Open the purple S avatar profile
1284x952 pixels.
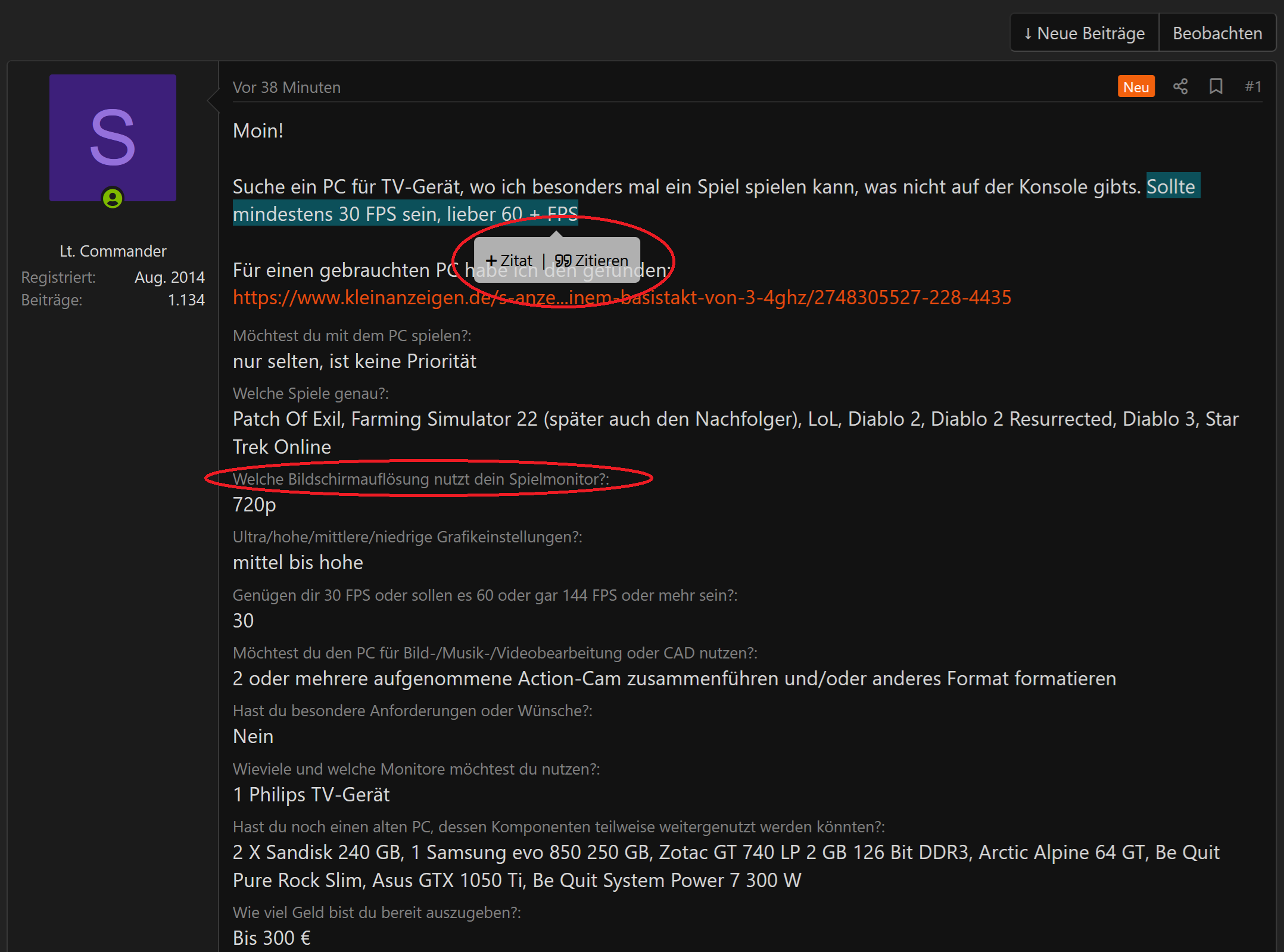coord(113,138)
